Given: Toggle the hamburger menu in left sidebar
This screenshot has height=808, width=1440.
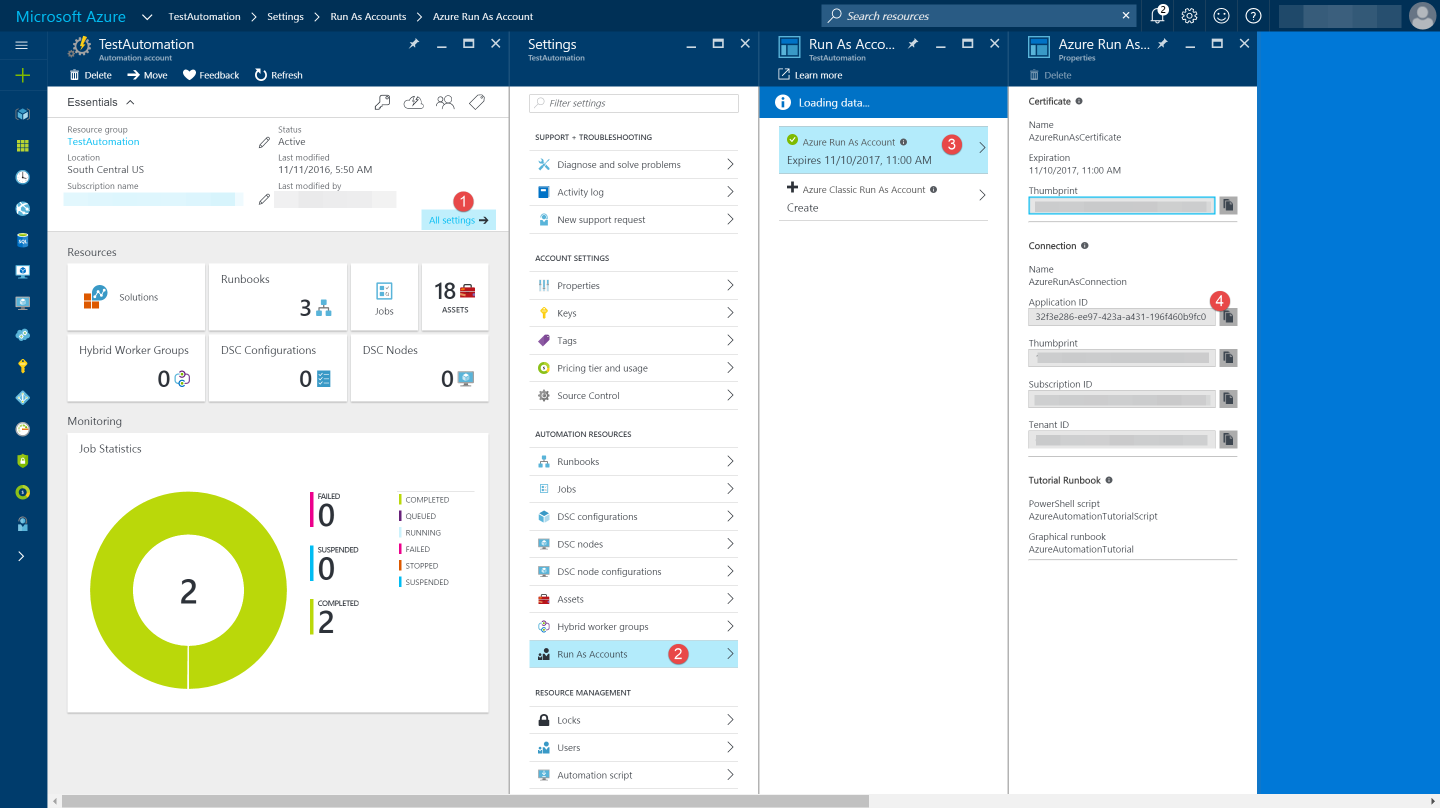Looking at the screenshot, I should tap(22, 45).
